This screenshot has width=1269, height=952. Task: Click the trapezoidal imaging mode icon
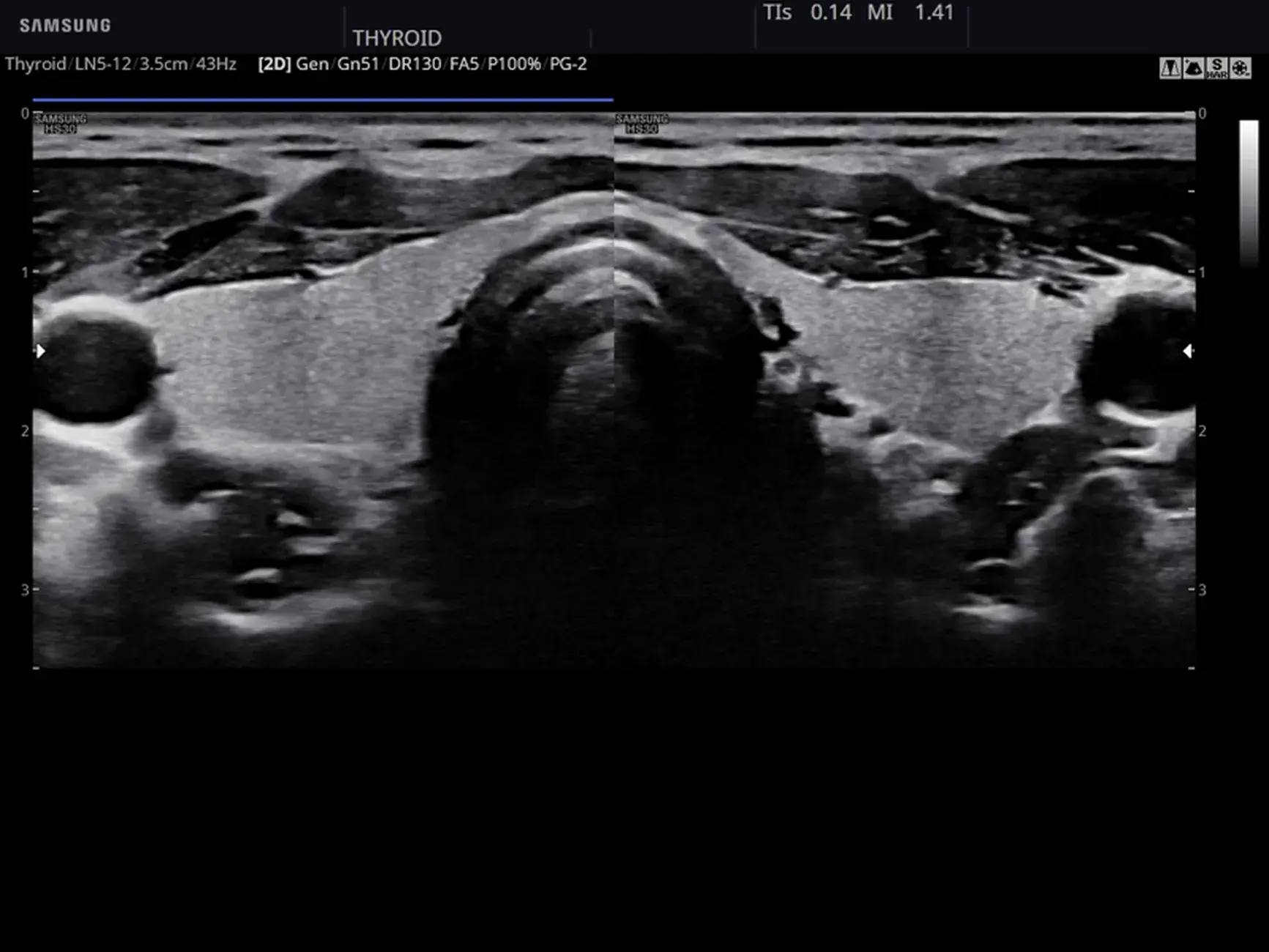[x=1169, y=68]
